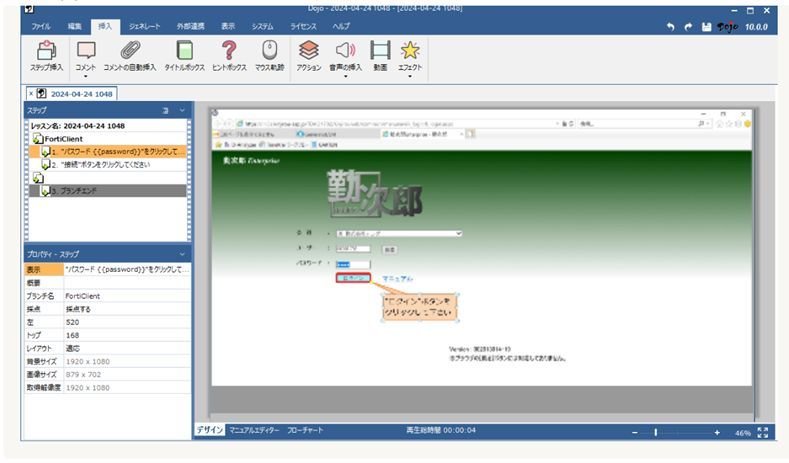Click the マウス軌跡 mouse icon

270,50
